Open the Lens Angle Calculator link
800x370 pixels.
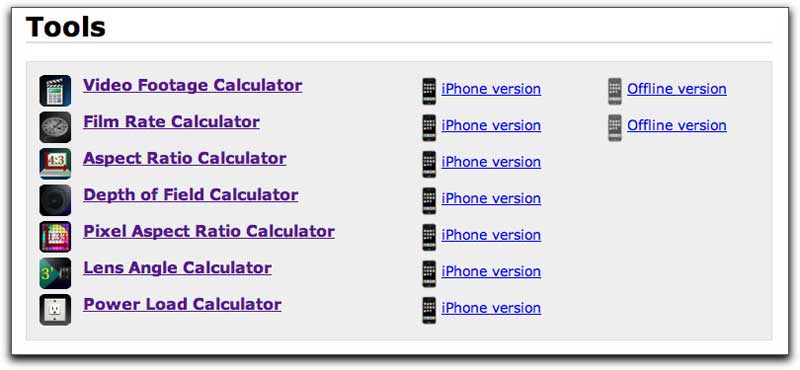click(177, 268)
